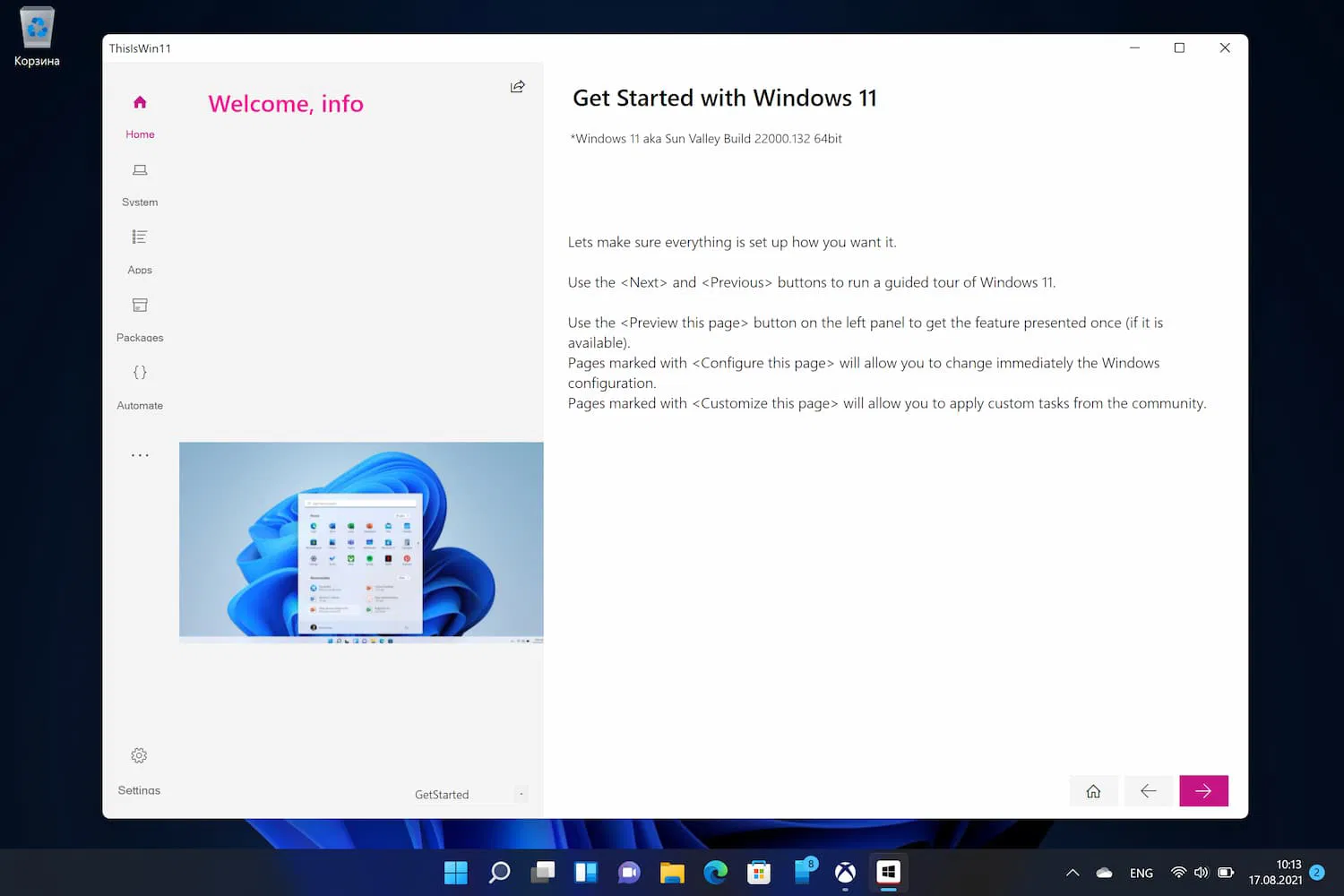
Task: Open the Windows Start menu
Action: pos(456,872)
